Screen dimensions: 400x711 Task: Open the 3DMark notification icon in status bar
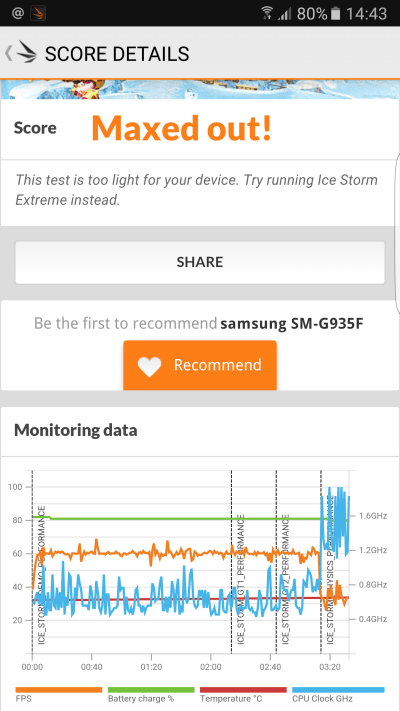click(38, 13)
